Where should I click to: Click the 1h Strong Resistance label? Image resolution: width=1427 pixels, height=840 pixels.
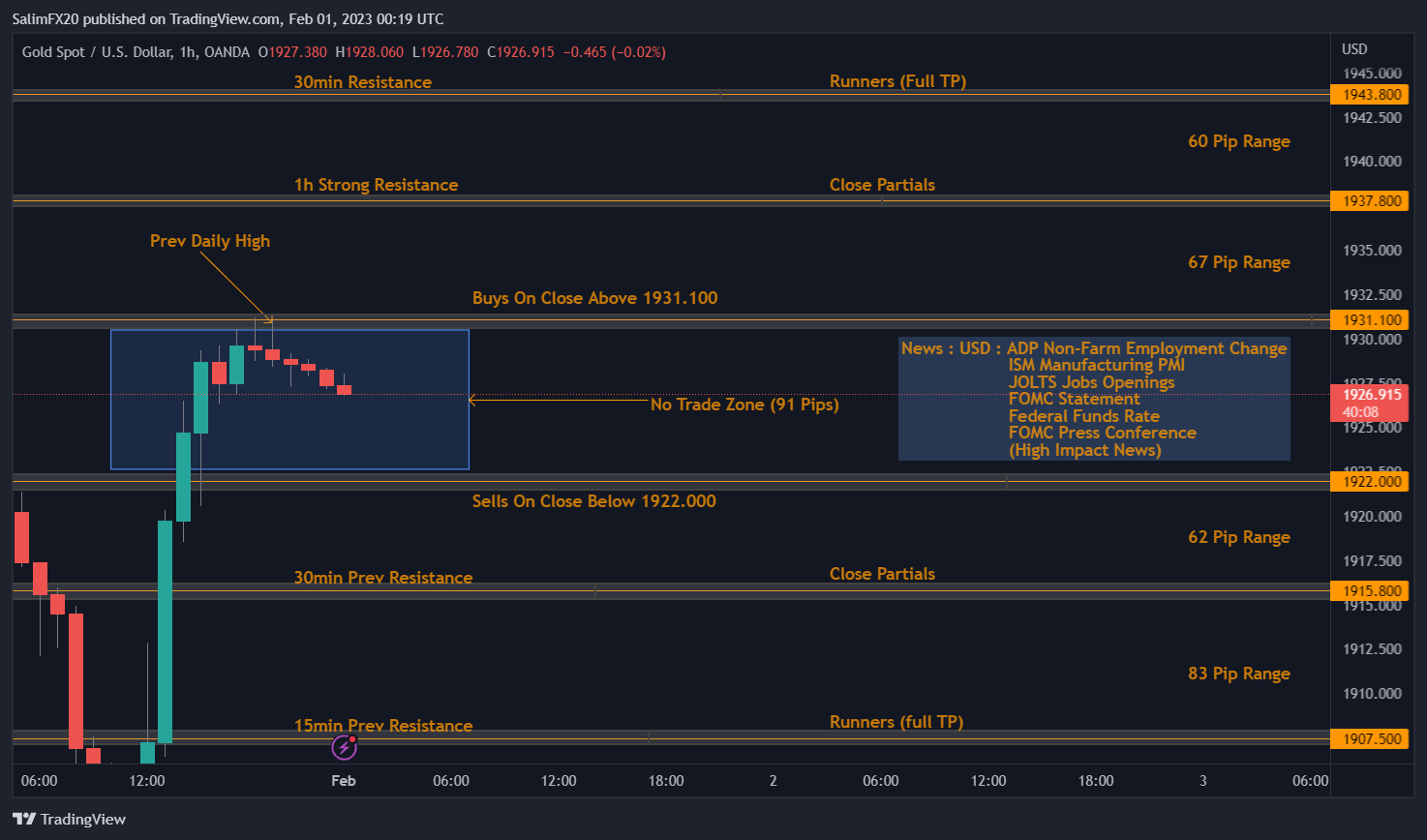click(x=377, y=185)
